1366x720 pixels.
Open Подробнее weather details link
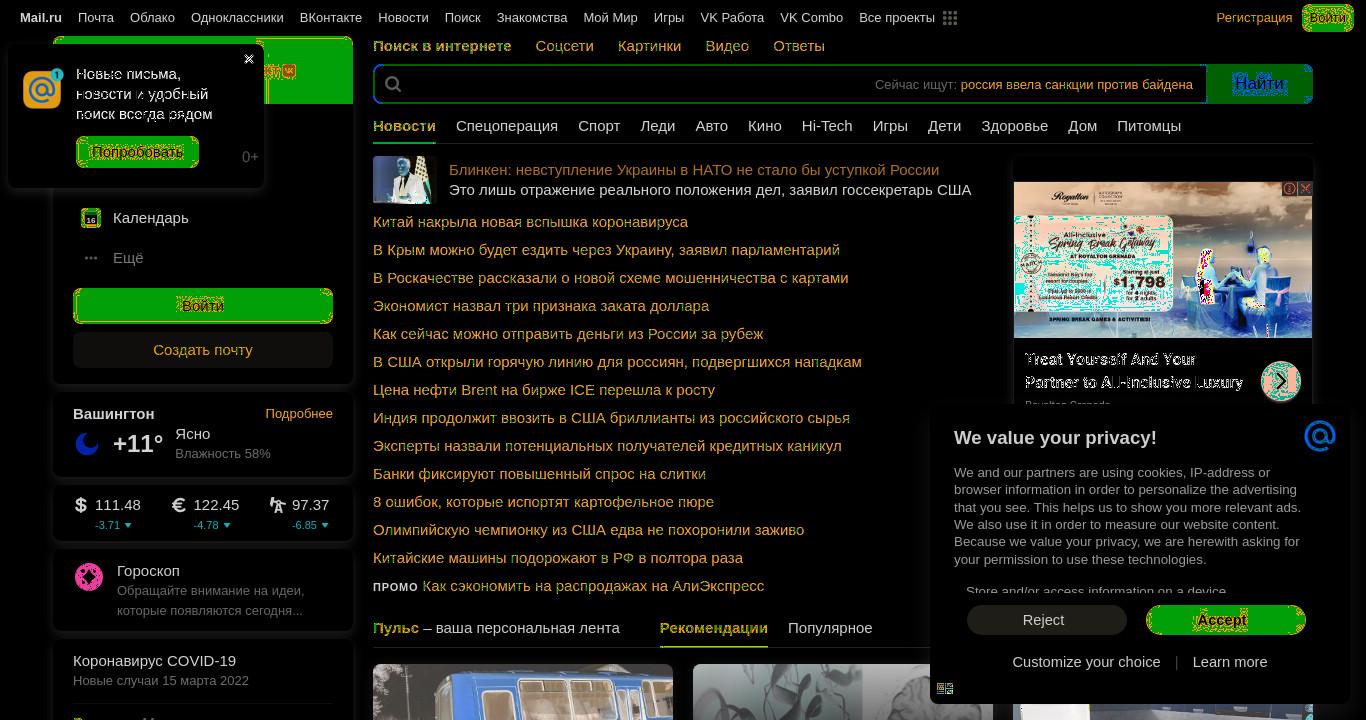(x=299, y=414)
